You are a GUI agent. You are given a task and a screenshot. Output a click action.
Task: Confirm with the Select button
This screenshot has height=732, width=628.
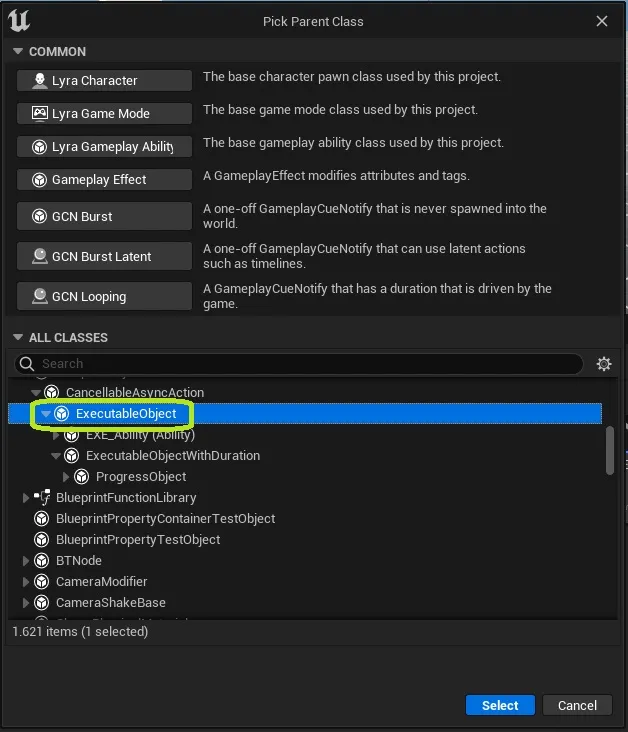click(x=500, y=705)
